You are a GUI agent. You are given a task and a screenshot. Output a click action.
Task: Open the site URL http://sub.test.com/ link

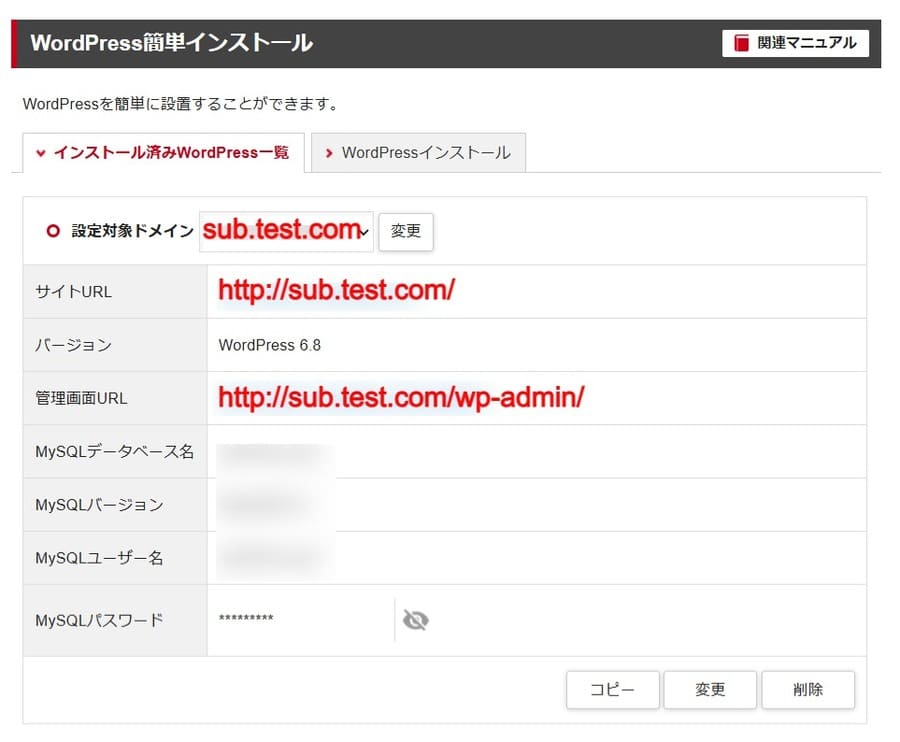tap(336, 291)
